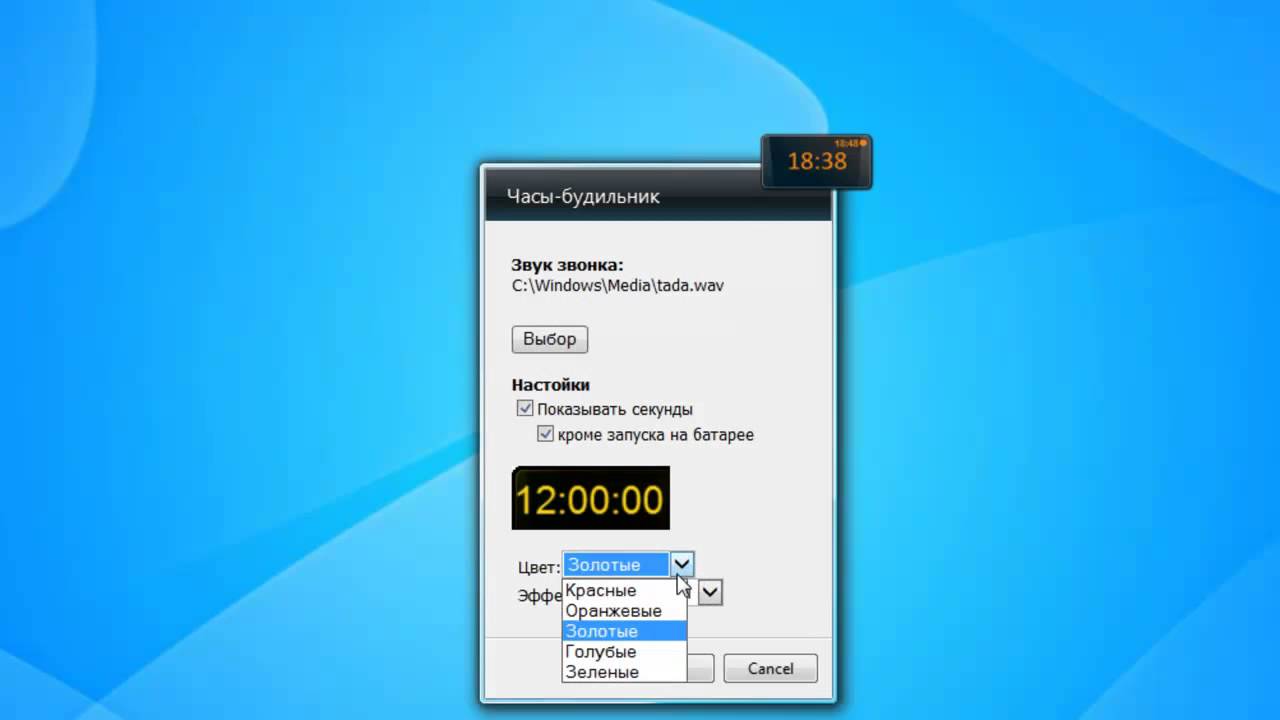Open the Эффект dropdown arrow
Image resolution: width=1280 pixels, height=720 pixels.
[x=709, y=593]
